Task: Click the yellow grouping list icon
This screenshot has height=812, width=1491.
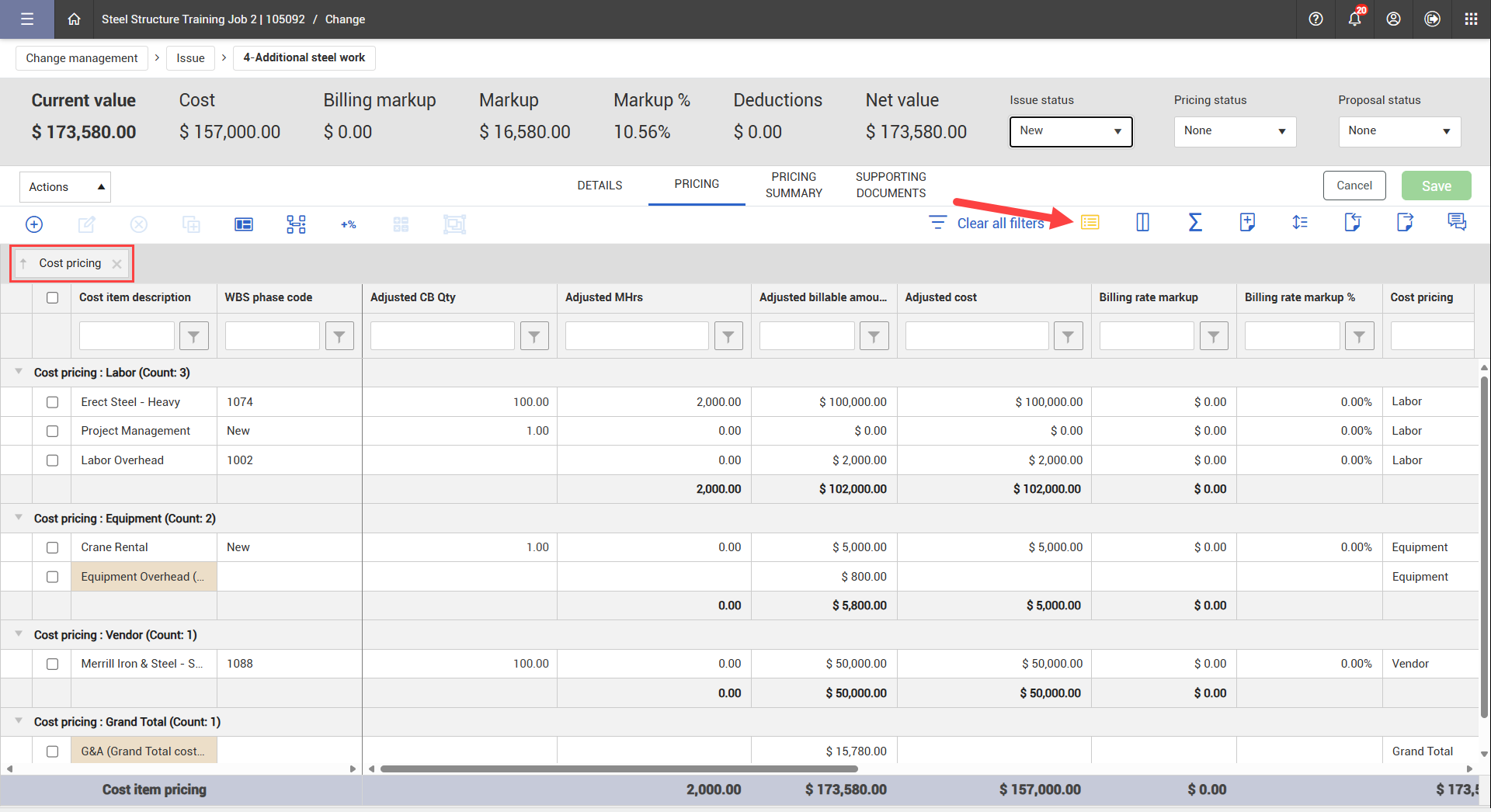Action: point(1090,223)
